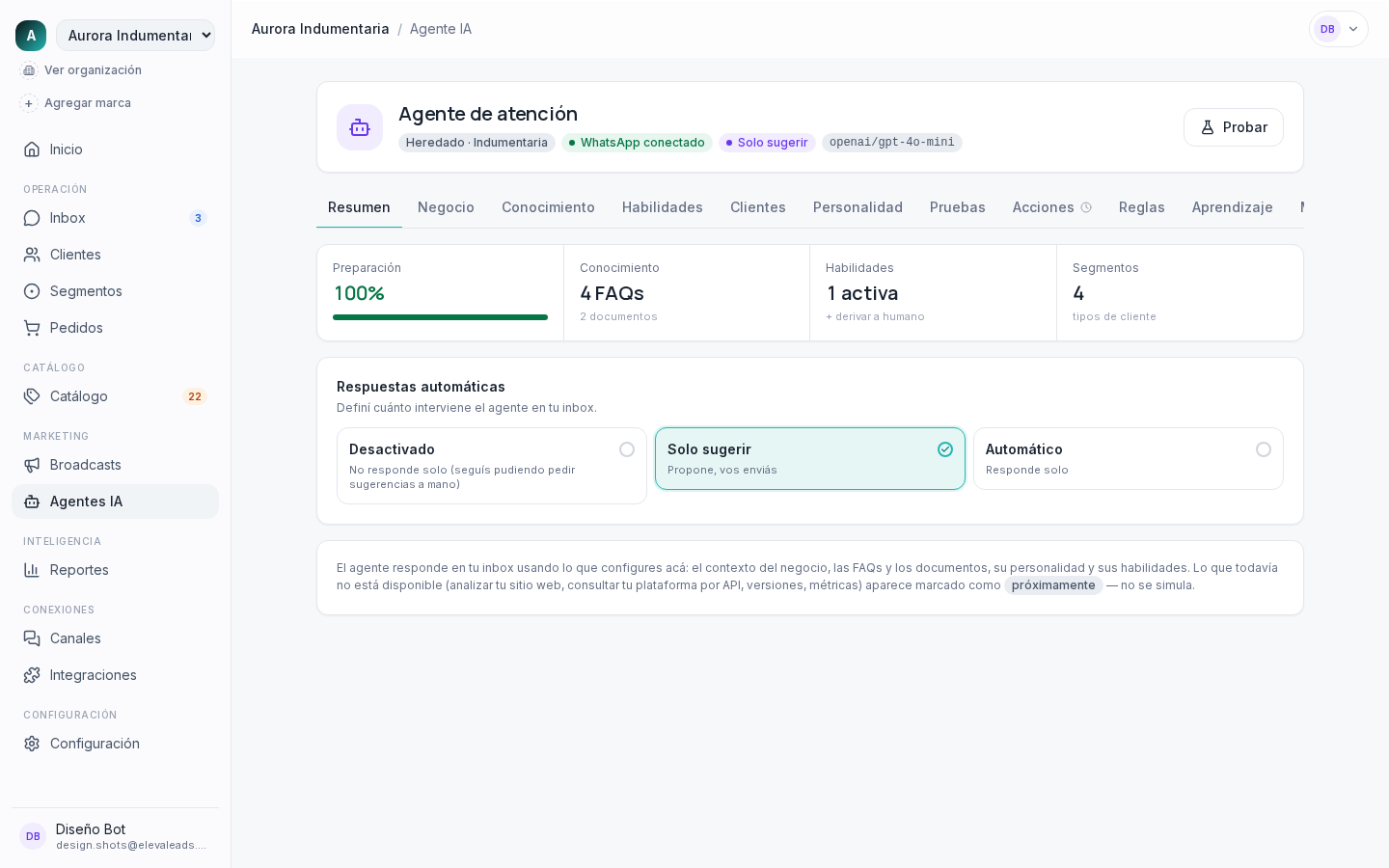The height and width of the screenshot is (868, 1389).
Task: Click the Inbox chat bubble icon
Action: [32, 218]
